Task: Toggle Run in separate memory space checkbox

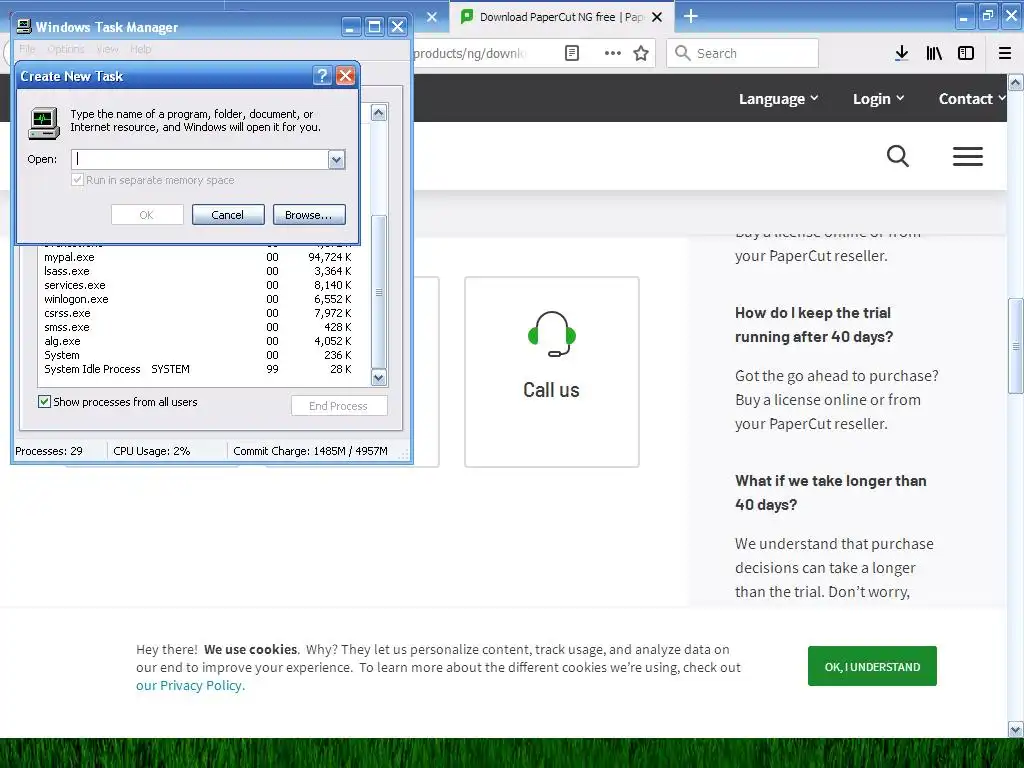Action: click(78, 180)
